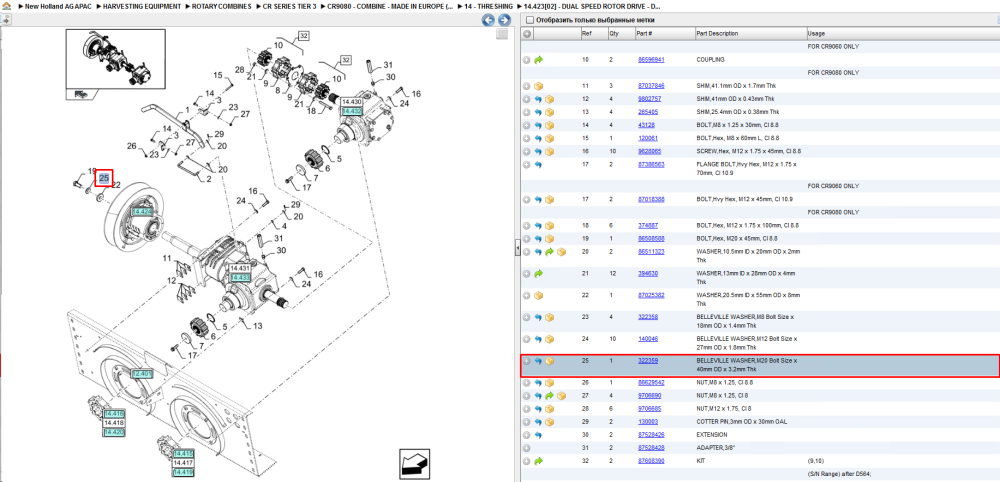Click the green arrow icon in KIT row
This screenshot has width=1000, height=482.
pyautogui.click(x=538, y=461)
